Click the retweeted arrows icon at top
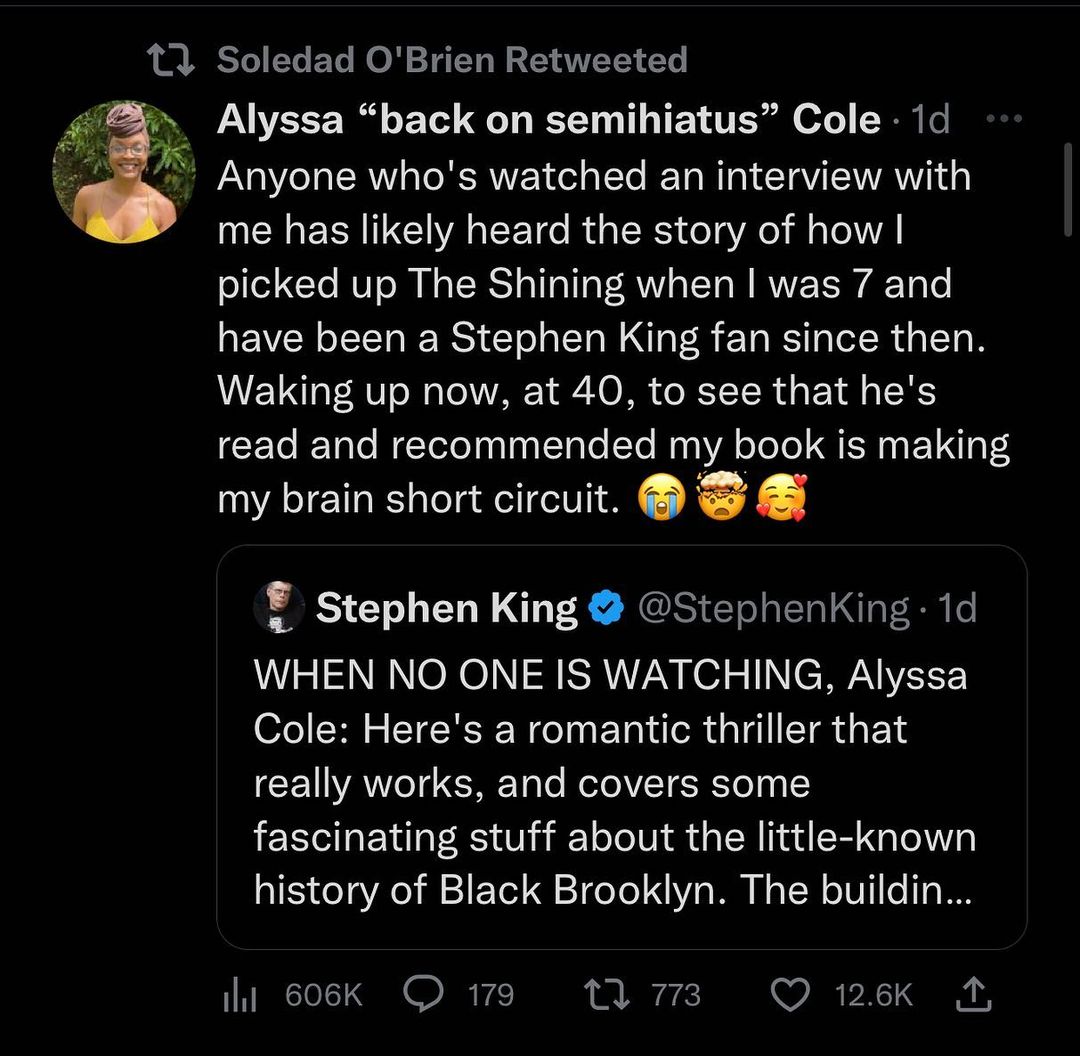Viewport: 1080px width, 1056px height. pos(166,60)
